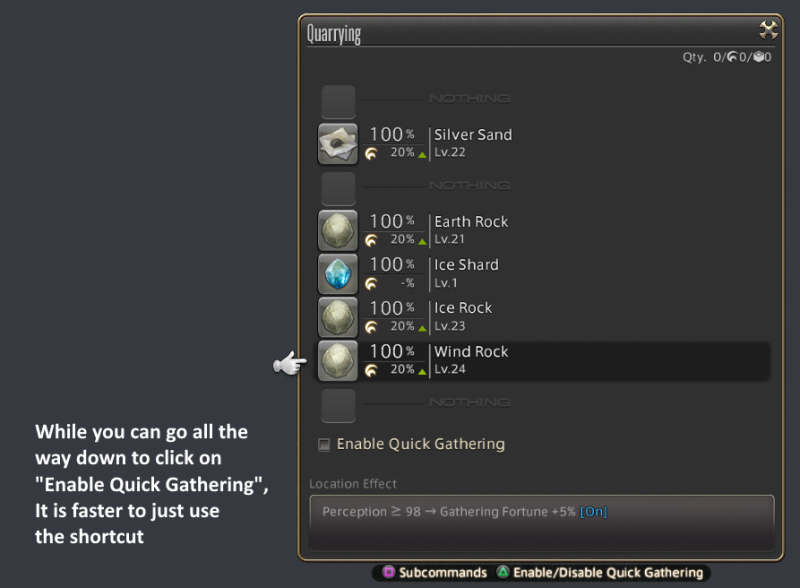Image resolution: width=800 pixels, height=588 pixels.
Task: Select the Ice Shard crystal icon
Action: (x=338, y=274)
